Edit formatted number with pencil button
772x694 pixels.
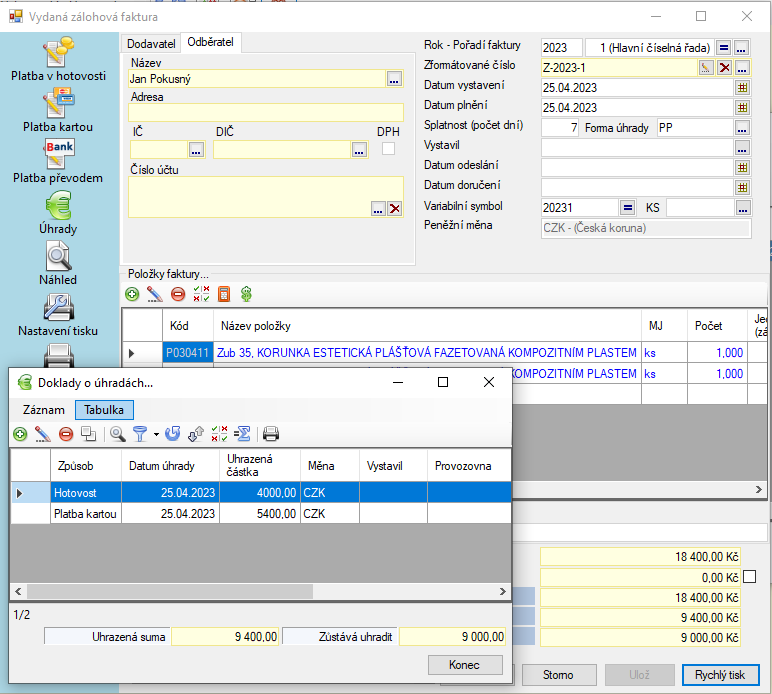pos(706,67)
